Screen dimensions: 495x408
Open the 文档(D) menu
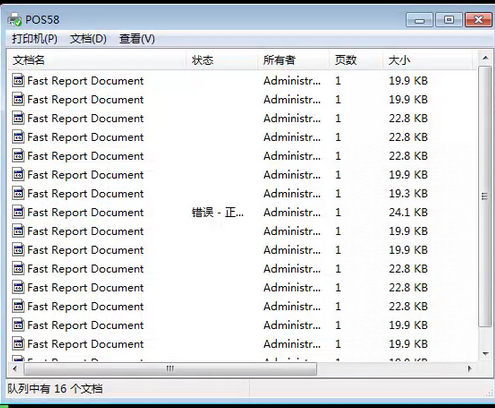[x=88, y=39]
